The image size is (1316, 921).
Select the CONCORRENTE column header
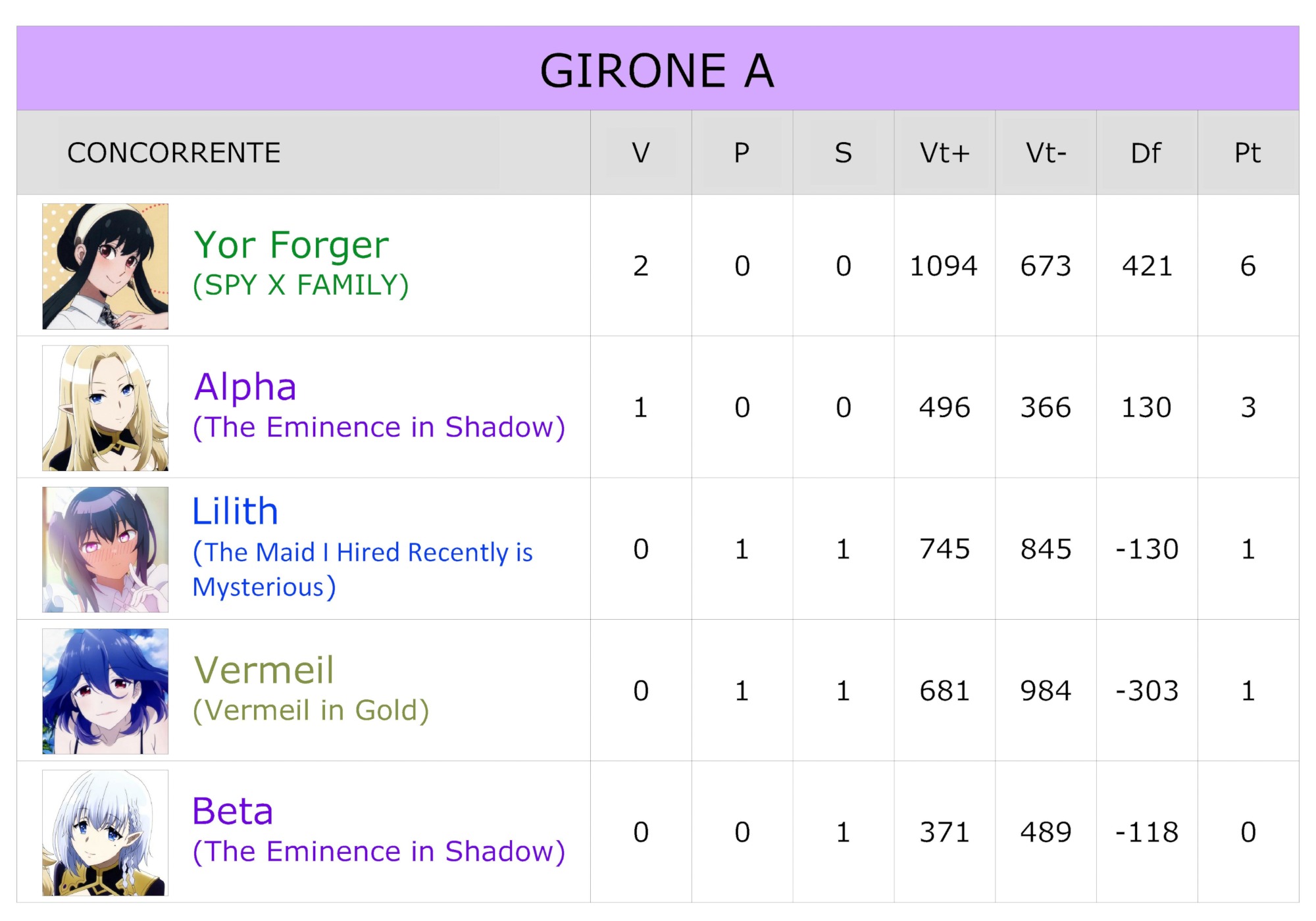click(x=174, y=153)
